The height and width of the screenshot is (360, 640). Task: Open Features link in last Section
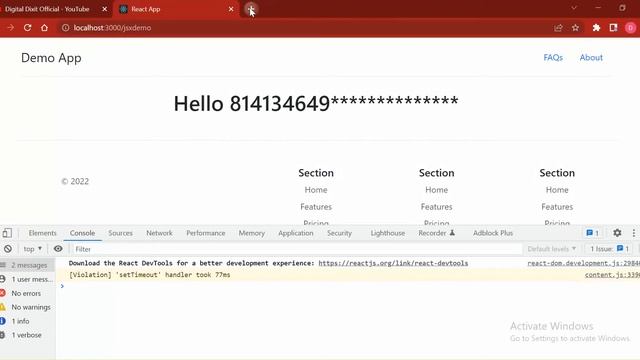(x=557, y=207)
